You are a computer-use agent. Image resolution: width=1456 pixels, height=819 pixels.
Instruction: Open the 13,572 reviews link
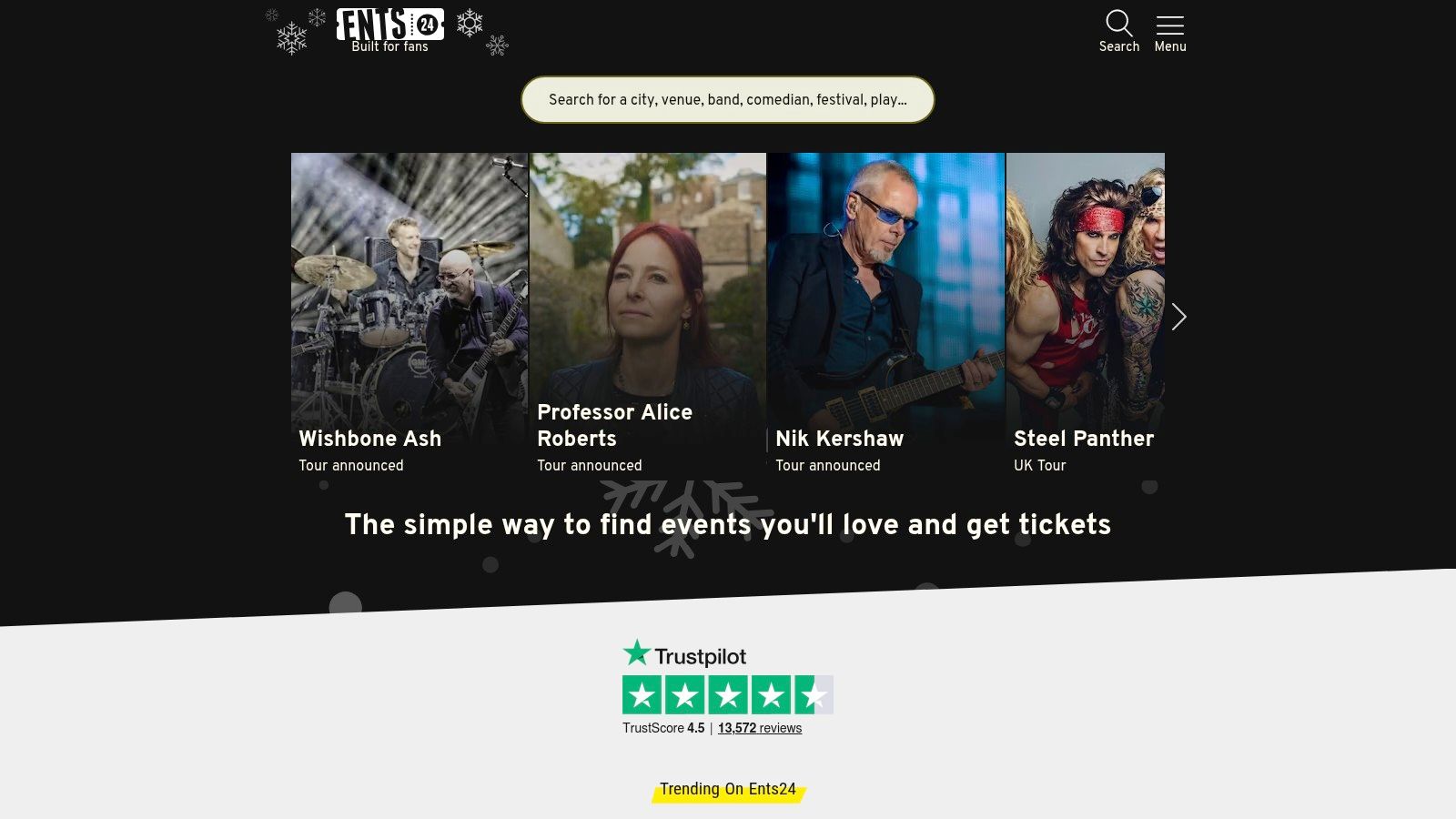(x=760, y=728)
